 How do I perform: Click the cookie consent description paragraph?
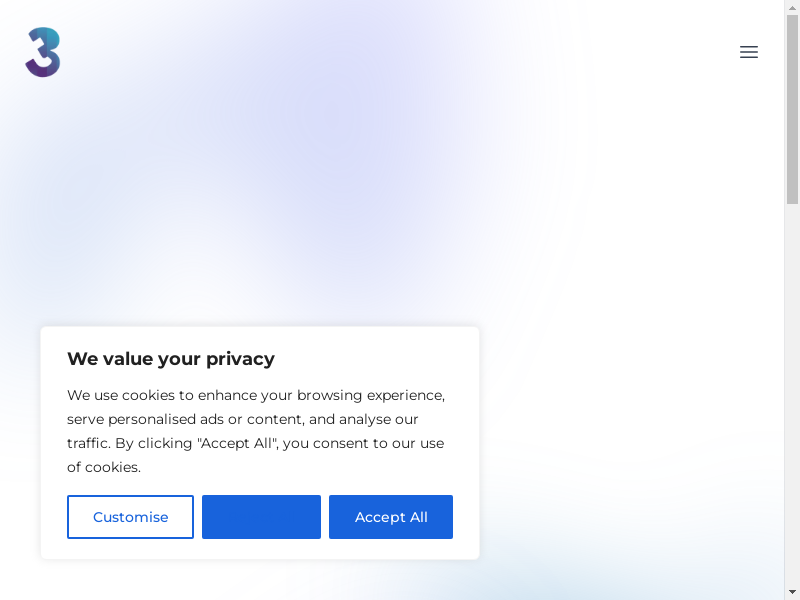tap(256, 431)
